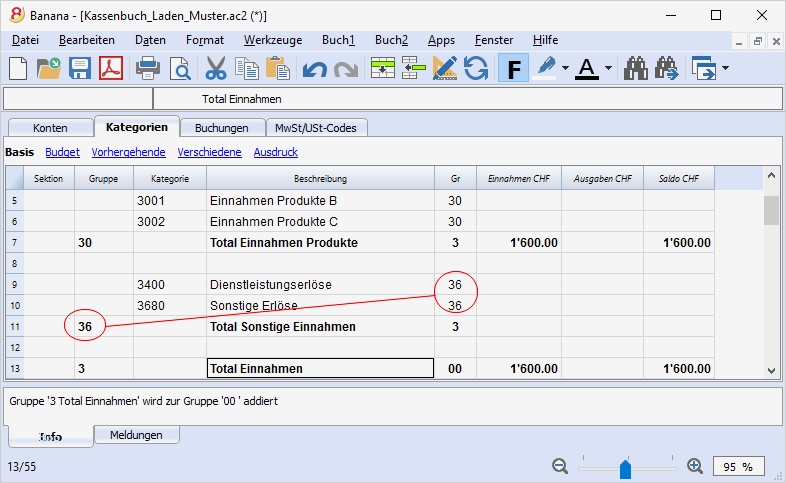The height and width of the screenshot is (483, 786).
Task: Insert a row with the add-row icon
Action: pyautogui.click(x=382, y=68)
